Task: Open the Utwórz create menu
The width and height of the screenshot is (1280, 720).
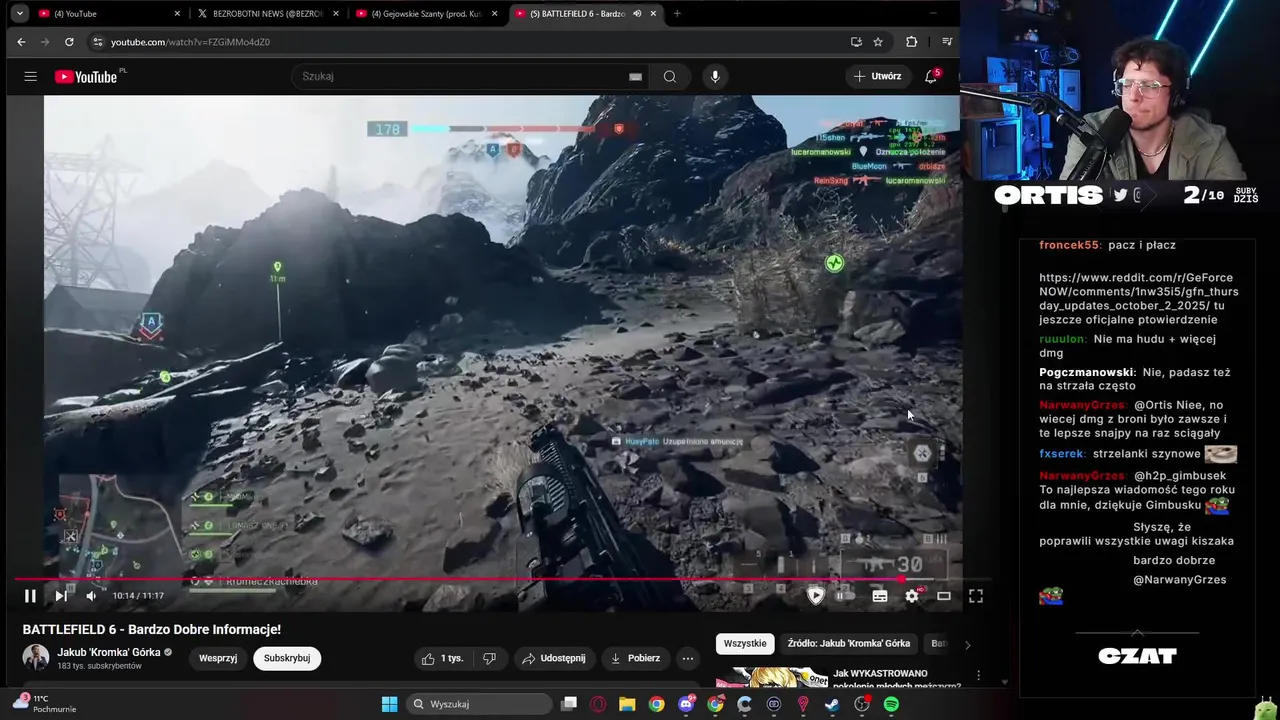Action: pyautogui.click(x=878, y=76)
